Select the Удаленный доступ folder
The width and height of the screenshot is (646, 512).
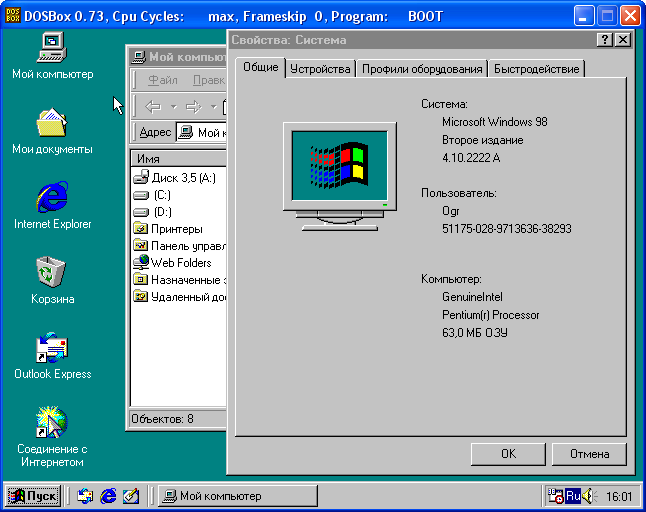(180, 297)
